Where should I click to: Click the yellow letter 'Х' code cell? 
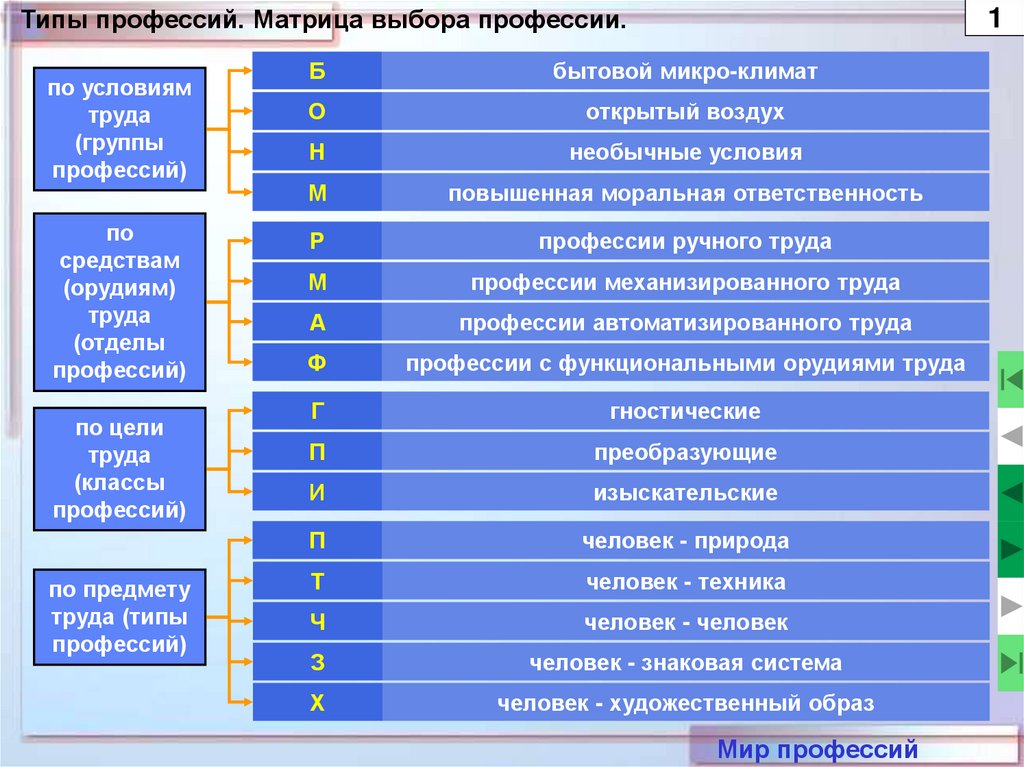317,702
